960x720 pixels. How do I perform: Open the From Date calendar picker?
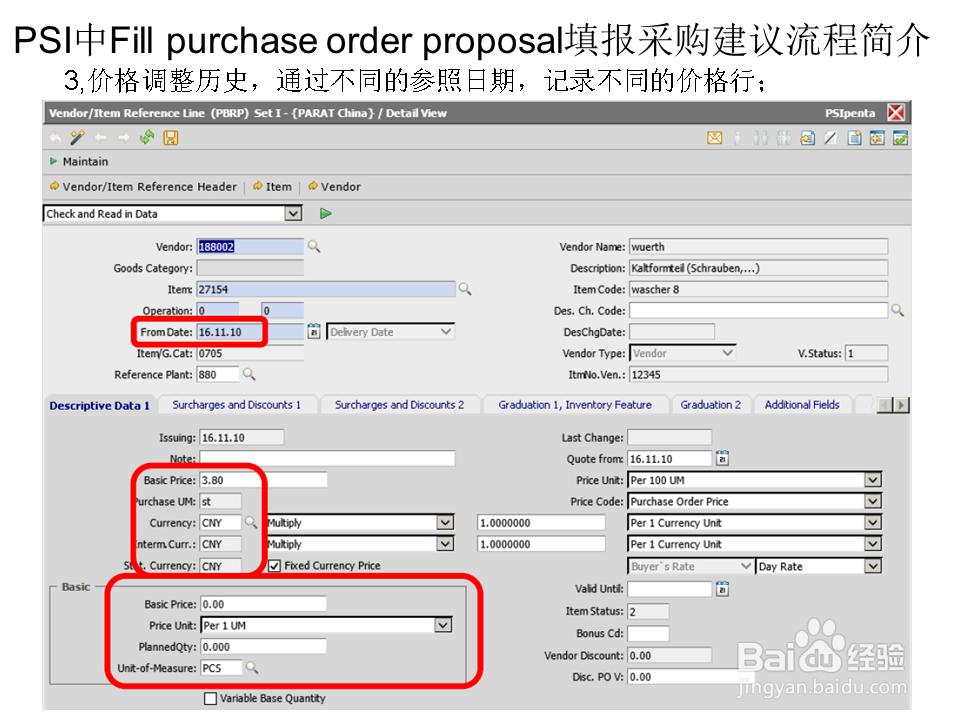315,331
